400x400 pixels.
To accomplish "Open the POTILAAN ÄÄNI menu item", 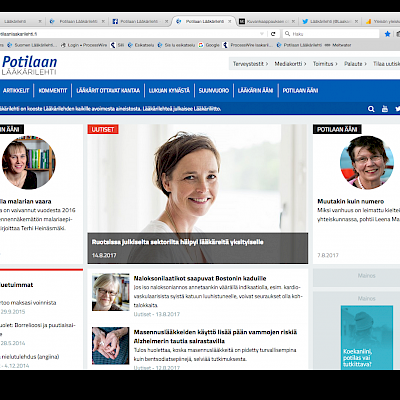I will (x=300, y=90).
